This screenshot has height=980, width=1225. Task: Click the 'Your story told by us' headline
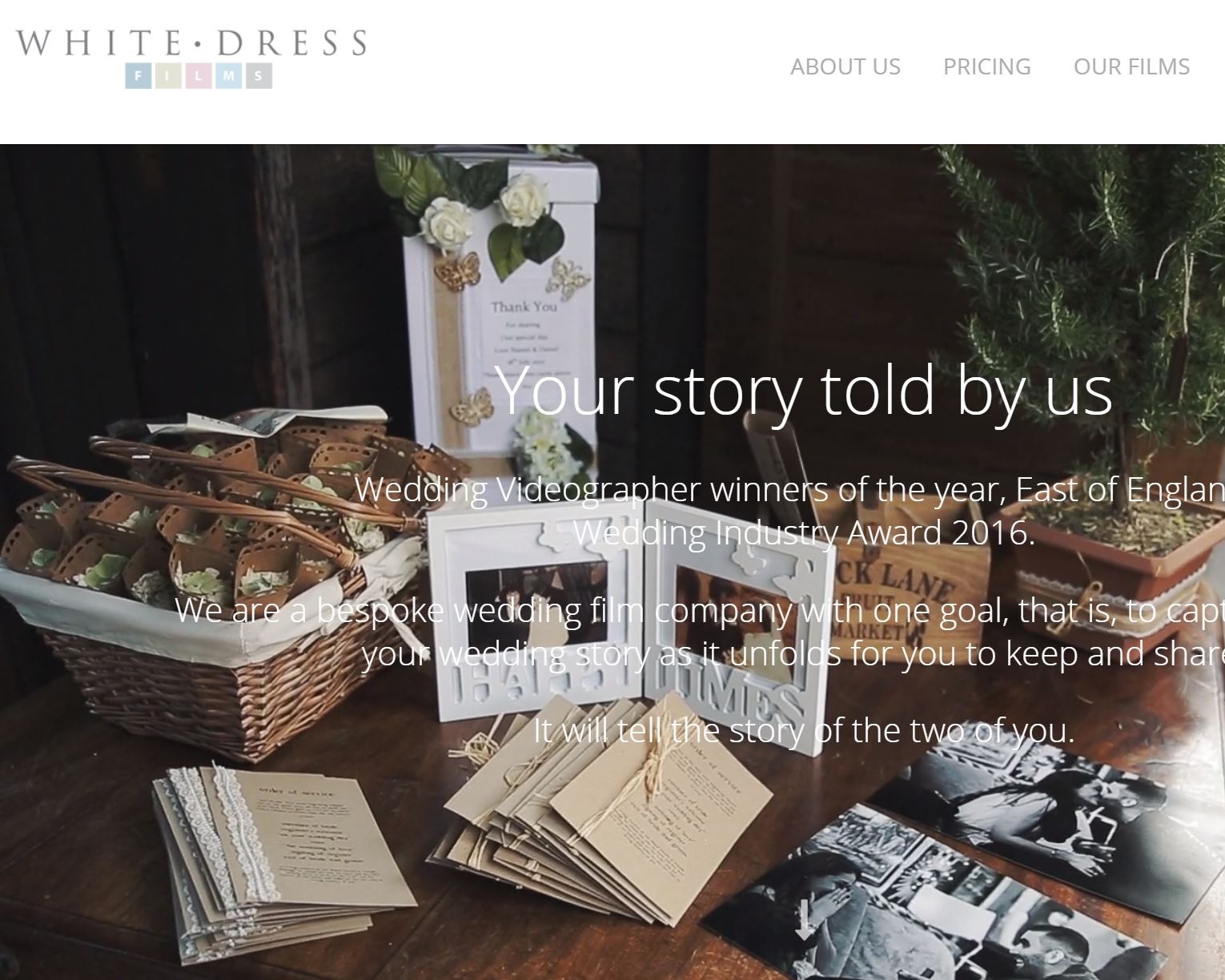804,390
